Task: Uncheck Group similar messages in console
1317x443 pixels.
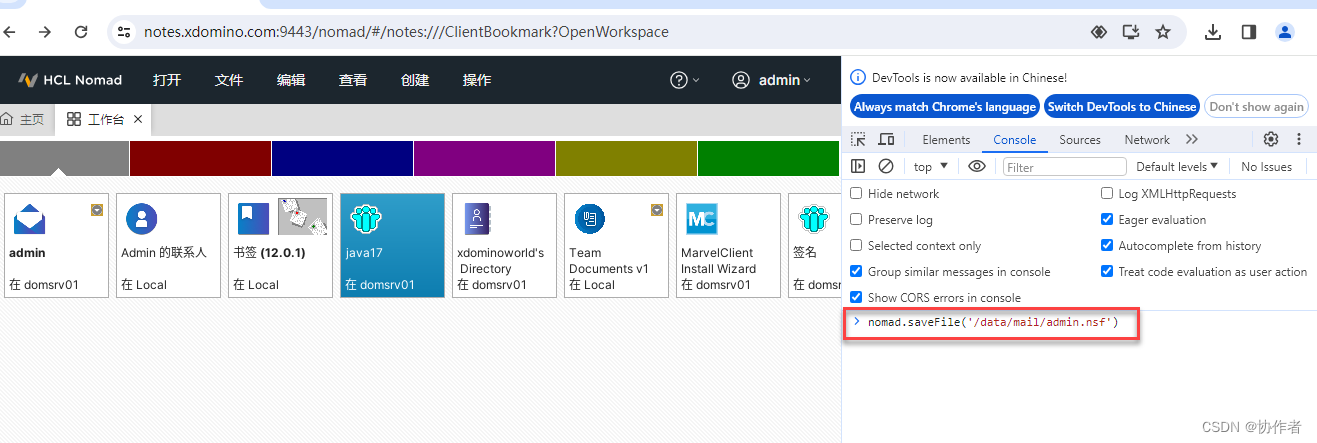Action: pyautogui.click(x=856, y=272)
